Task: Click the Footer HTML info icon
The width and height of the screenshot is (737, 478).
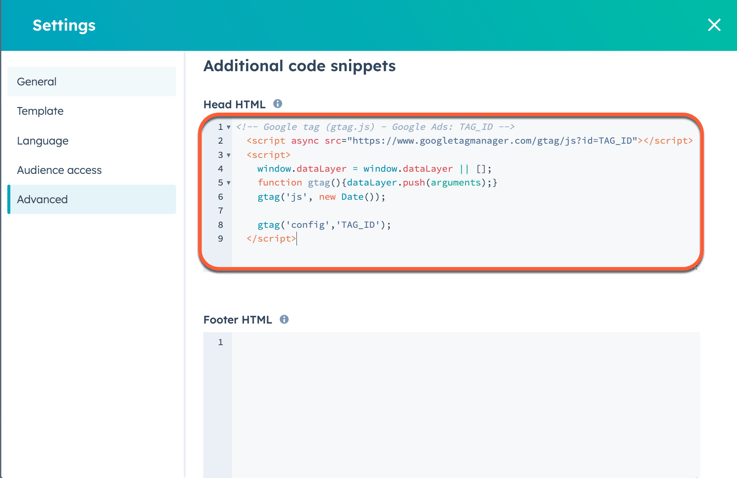Action: [x=284, y=320]
